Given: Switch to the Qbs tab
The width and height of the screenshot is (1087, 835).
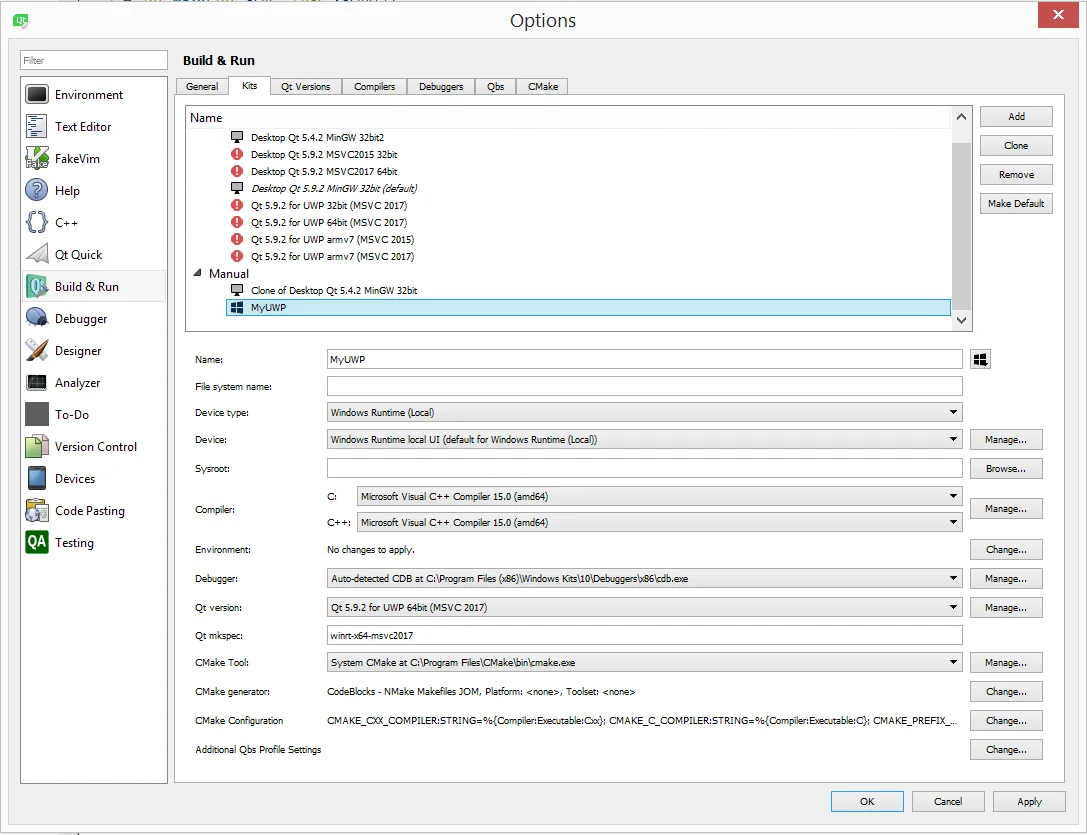Looking at the screenshot, I should point(496,87).
